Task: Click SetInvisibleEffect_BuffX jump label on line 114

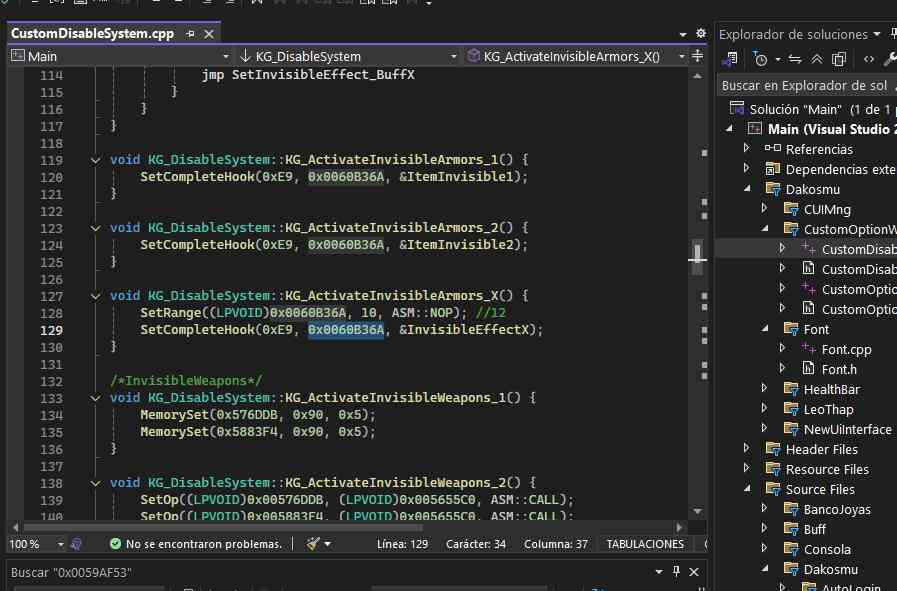Action: click(x=323, y=74)
